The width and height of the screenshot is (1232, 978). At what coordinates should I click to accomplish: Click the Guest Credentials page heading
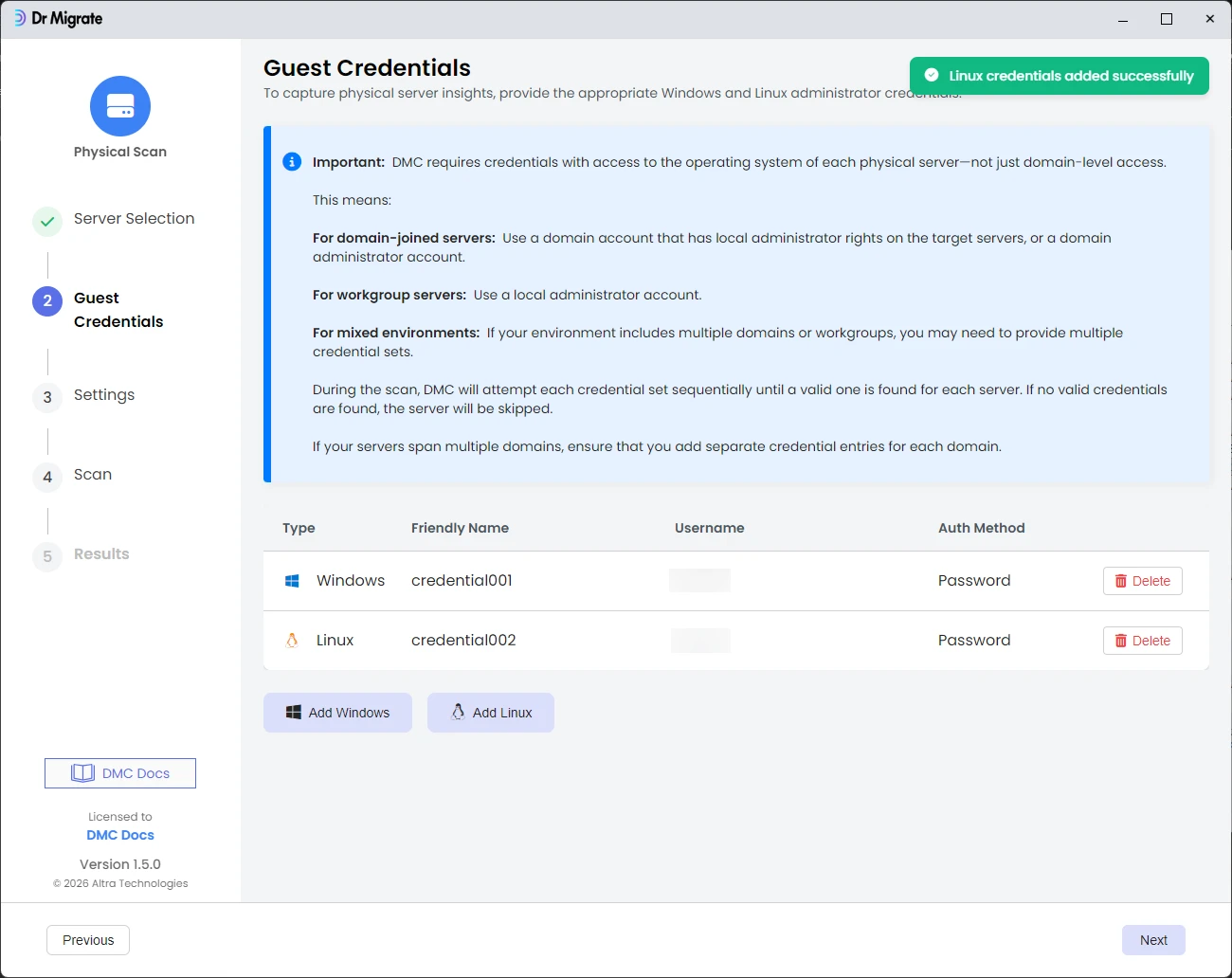(x=367, y=68)
